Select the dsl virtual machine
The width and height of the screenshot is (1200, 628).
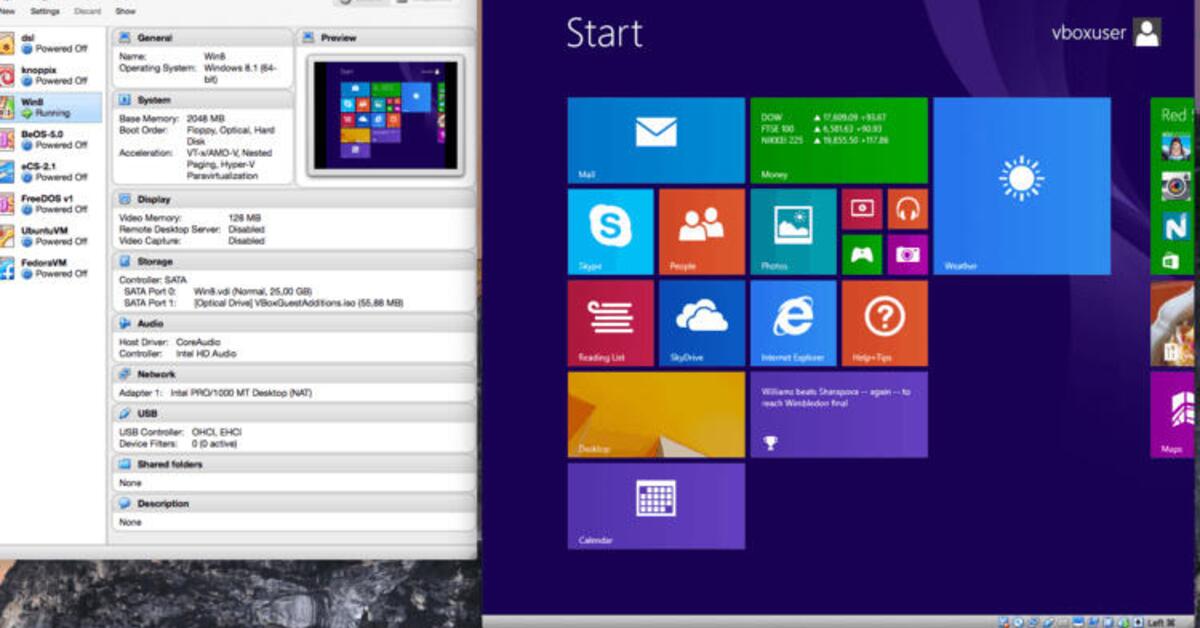51,43
